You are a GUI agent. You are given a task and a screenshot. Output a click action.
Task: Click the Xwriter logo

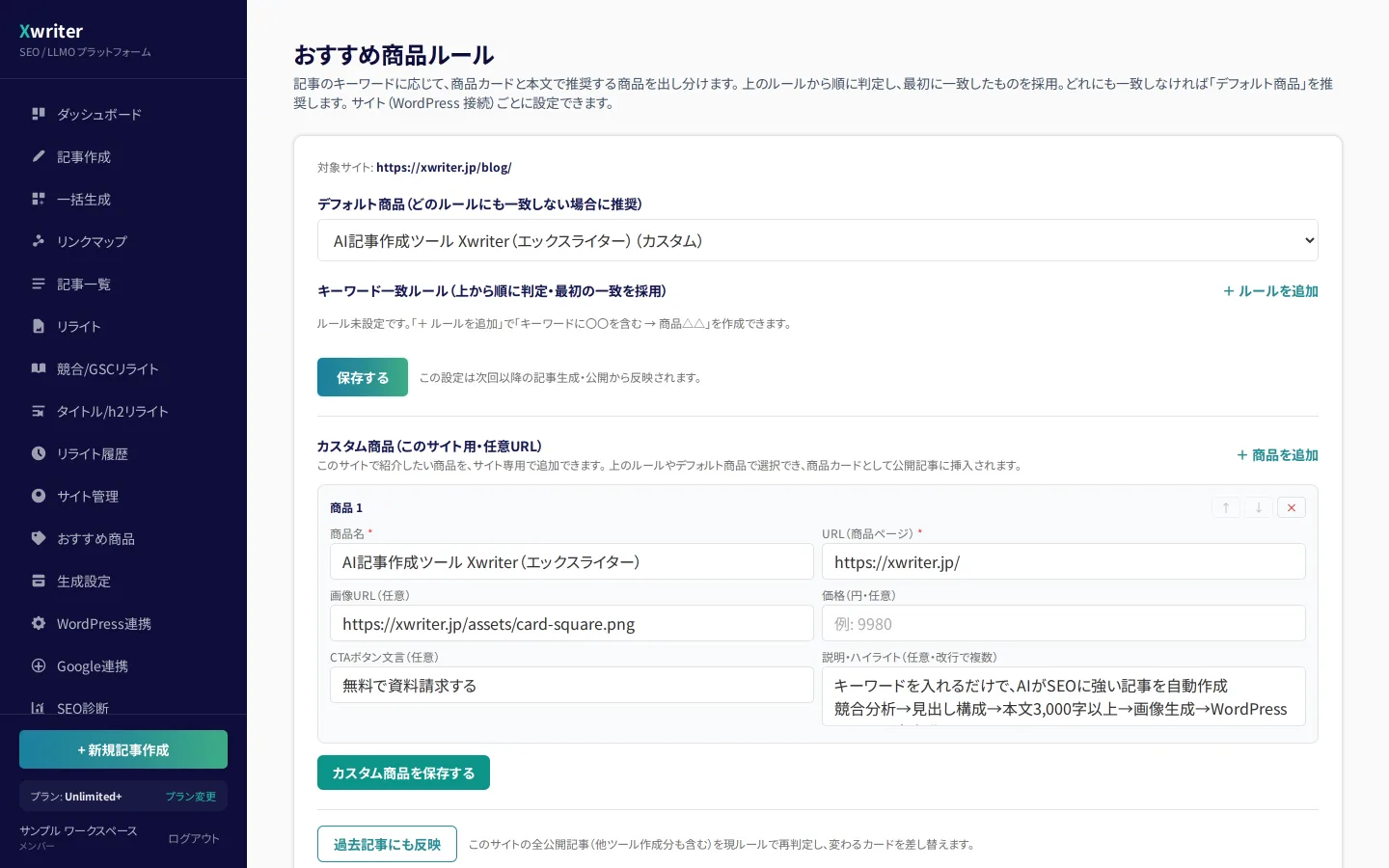tap(51, 31)
